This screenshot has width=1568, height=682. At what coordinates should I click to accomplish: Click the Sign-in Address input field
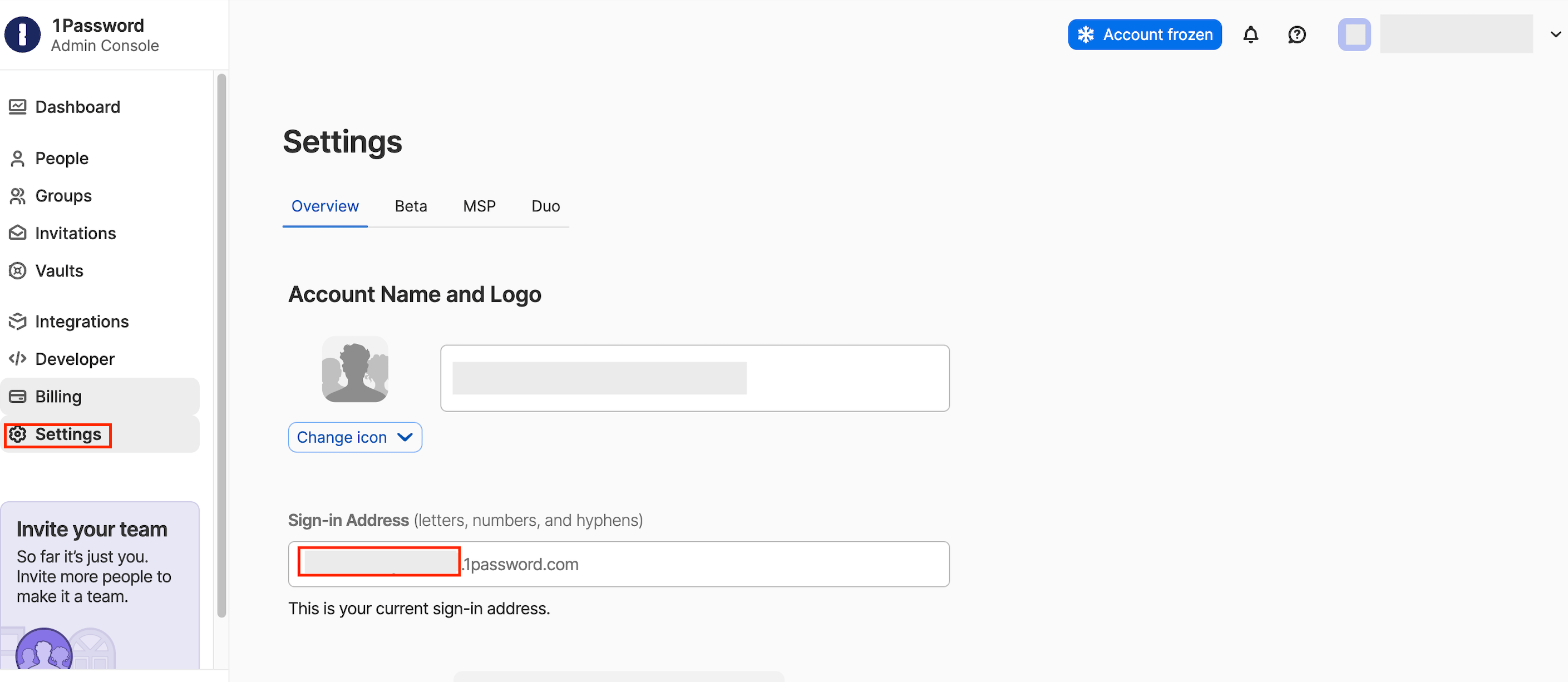click(618, 564)
